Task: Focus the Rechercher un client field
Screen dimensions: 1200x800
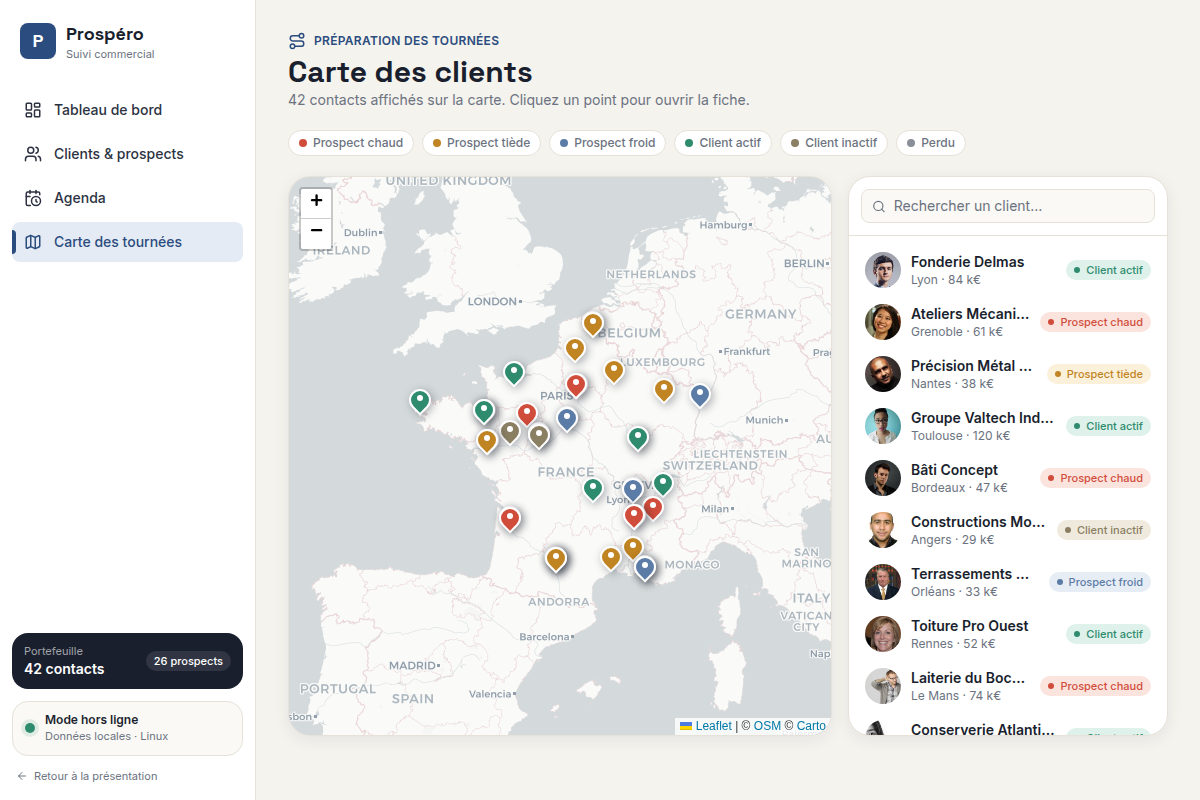Action: click(1008, 206)
